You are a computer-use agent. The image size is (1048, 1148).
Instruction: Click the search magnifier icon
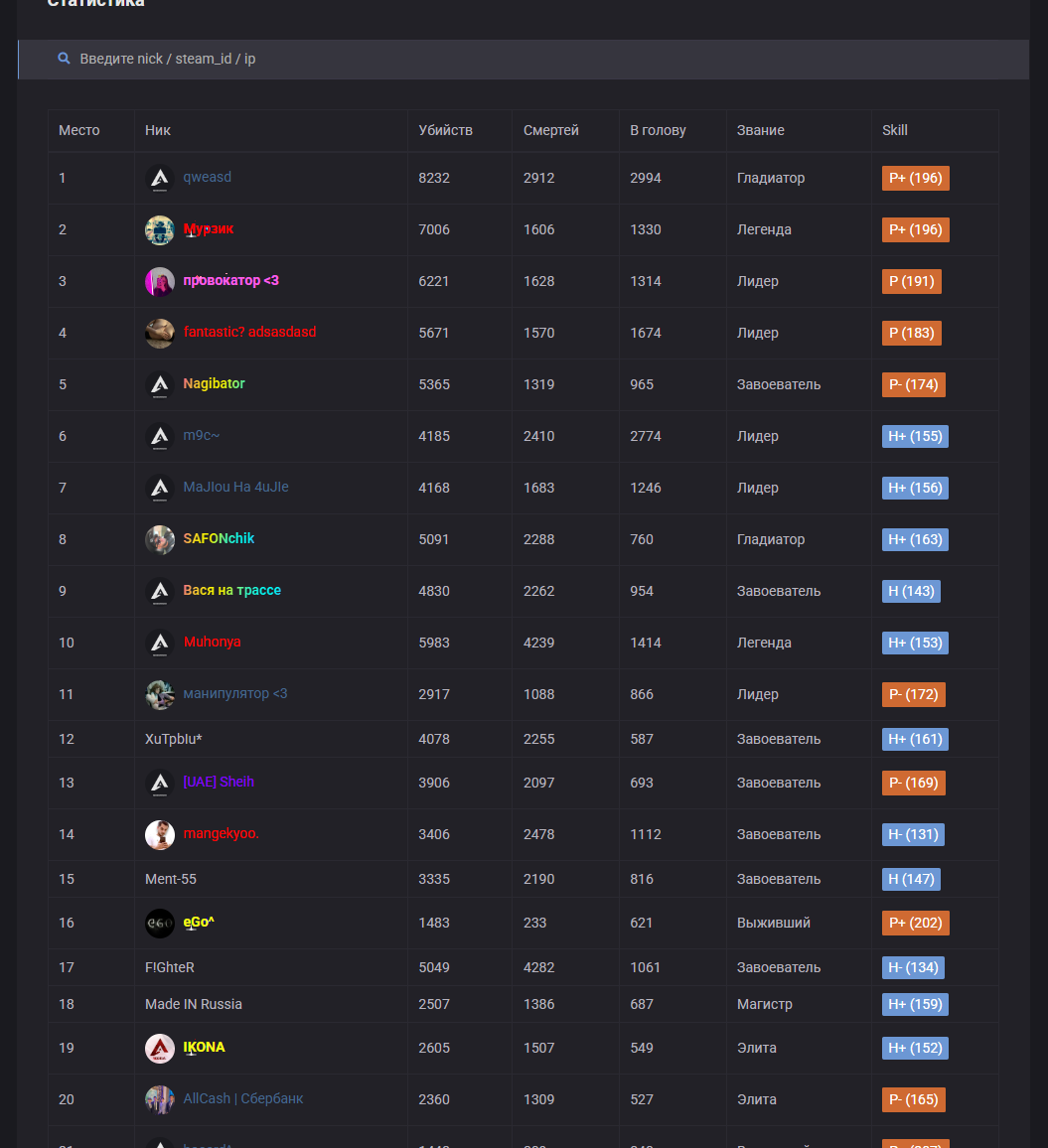tap(64, 59)
